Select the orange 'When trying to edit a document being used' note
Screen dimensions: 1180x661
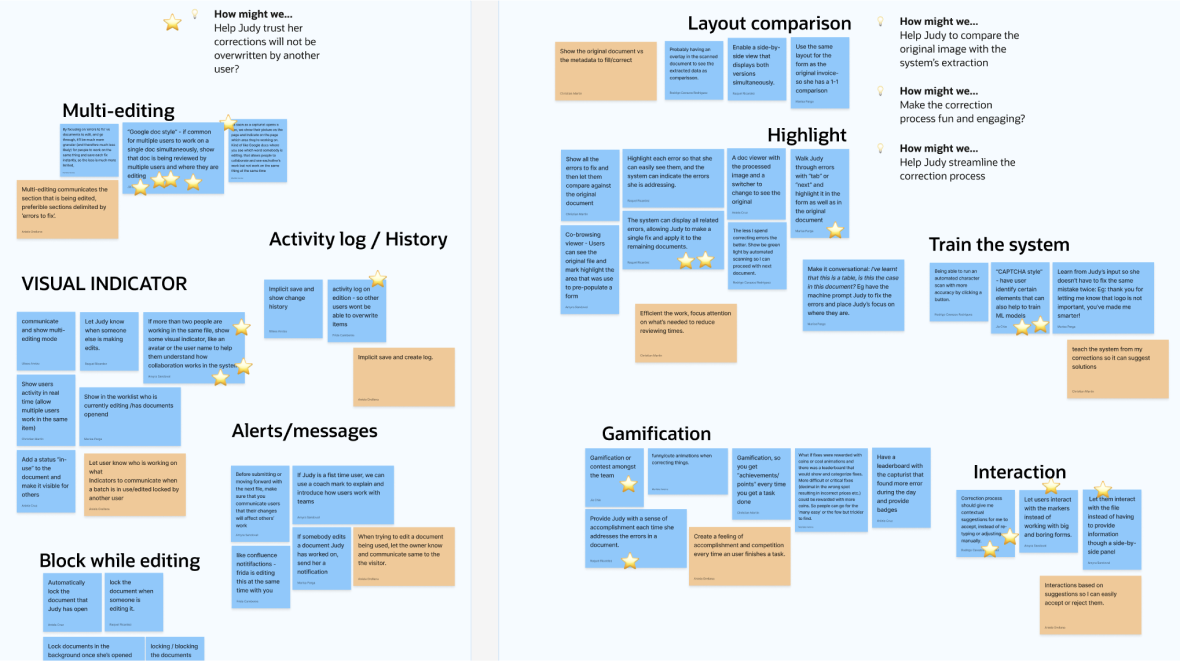pyautogui.click(x=404, y=556)
